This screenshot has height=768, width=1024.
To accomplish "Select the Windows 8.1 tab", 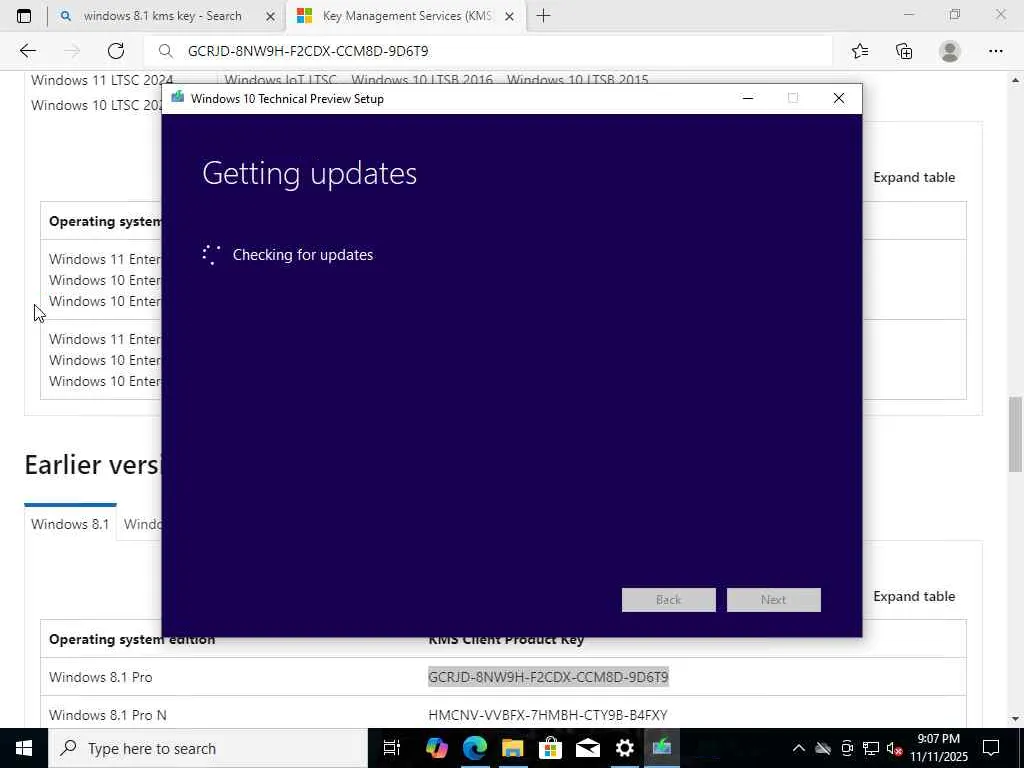I will coord(70,524).
